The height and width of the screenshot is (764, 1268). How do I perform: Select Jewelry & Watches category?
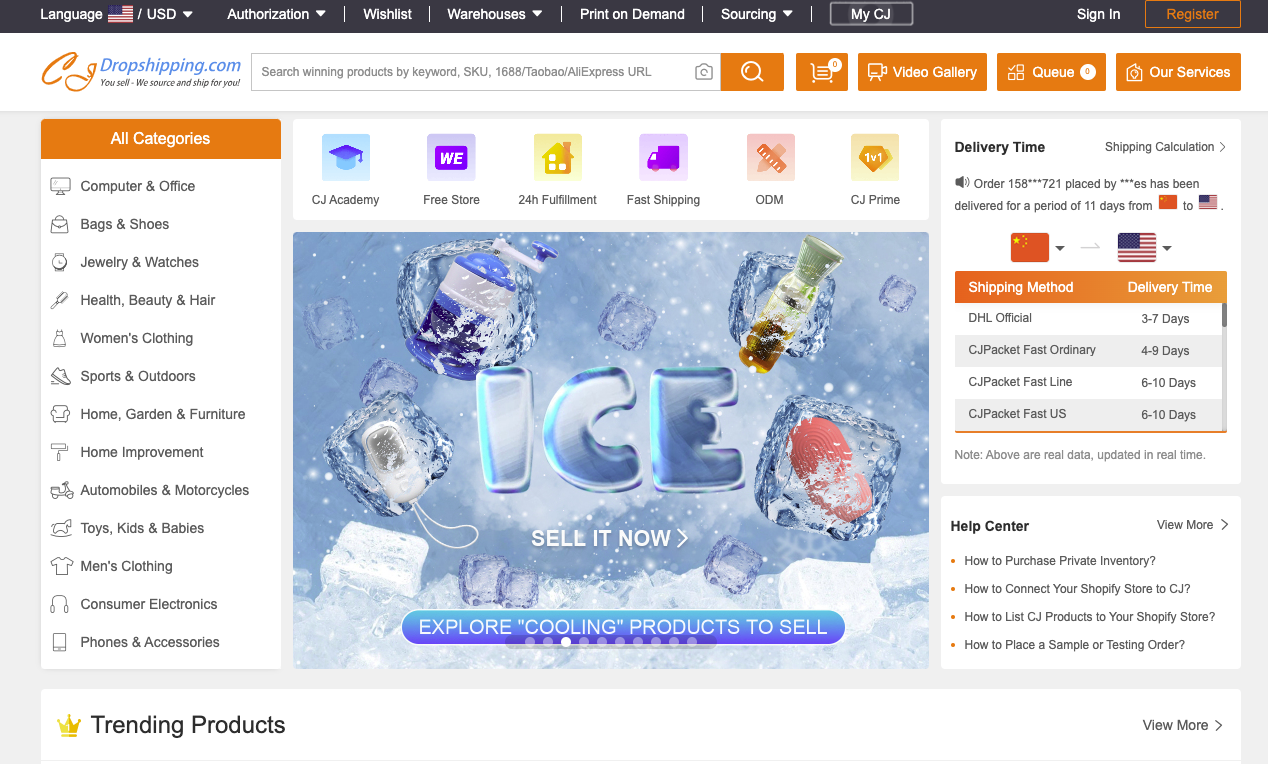click(140, 262)
